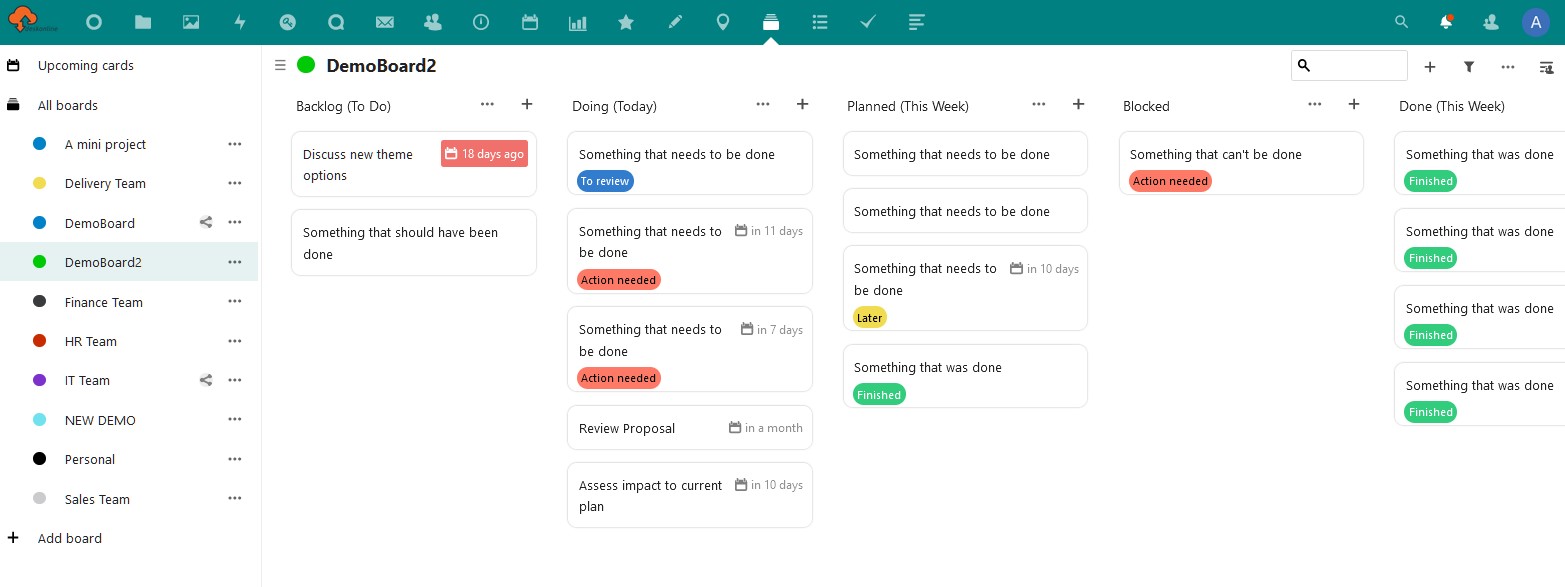Viewport: 1565px width, 587px height.
Task: Open the Mail envelope app
Action: (384, 22)
